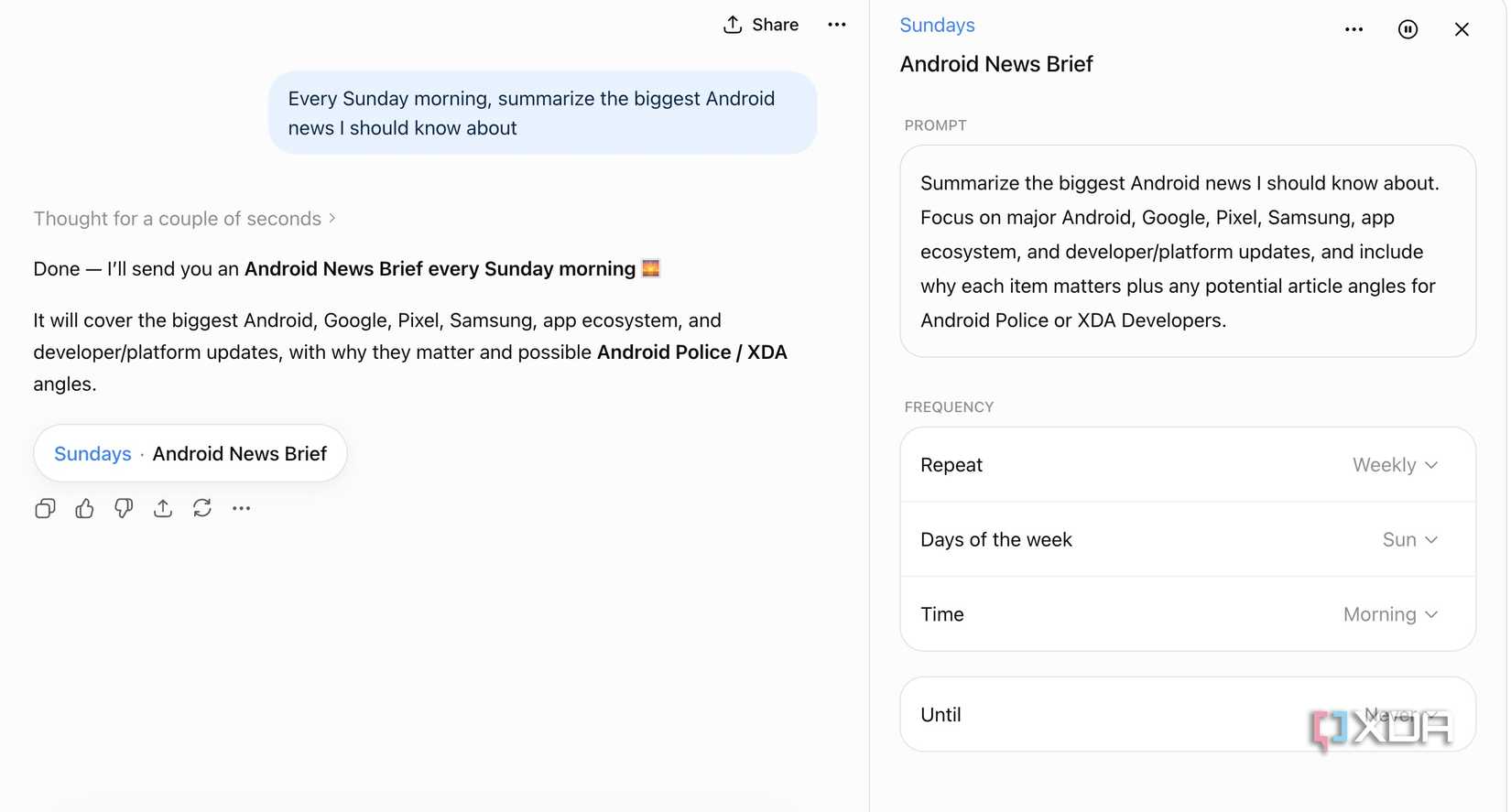Regenerate the assistant response
The height and width of the screenshot is (812, 1511).
pos(202,508)
